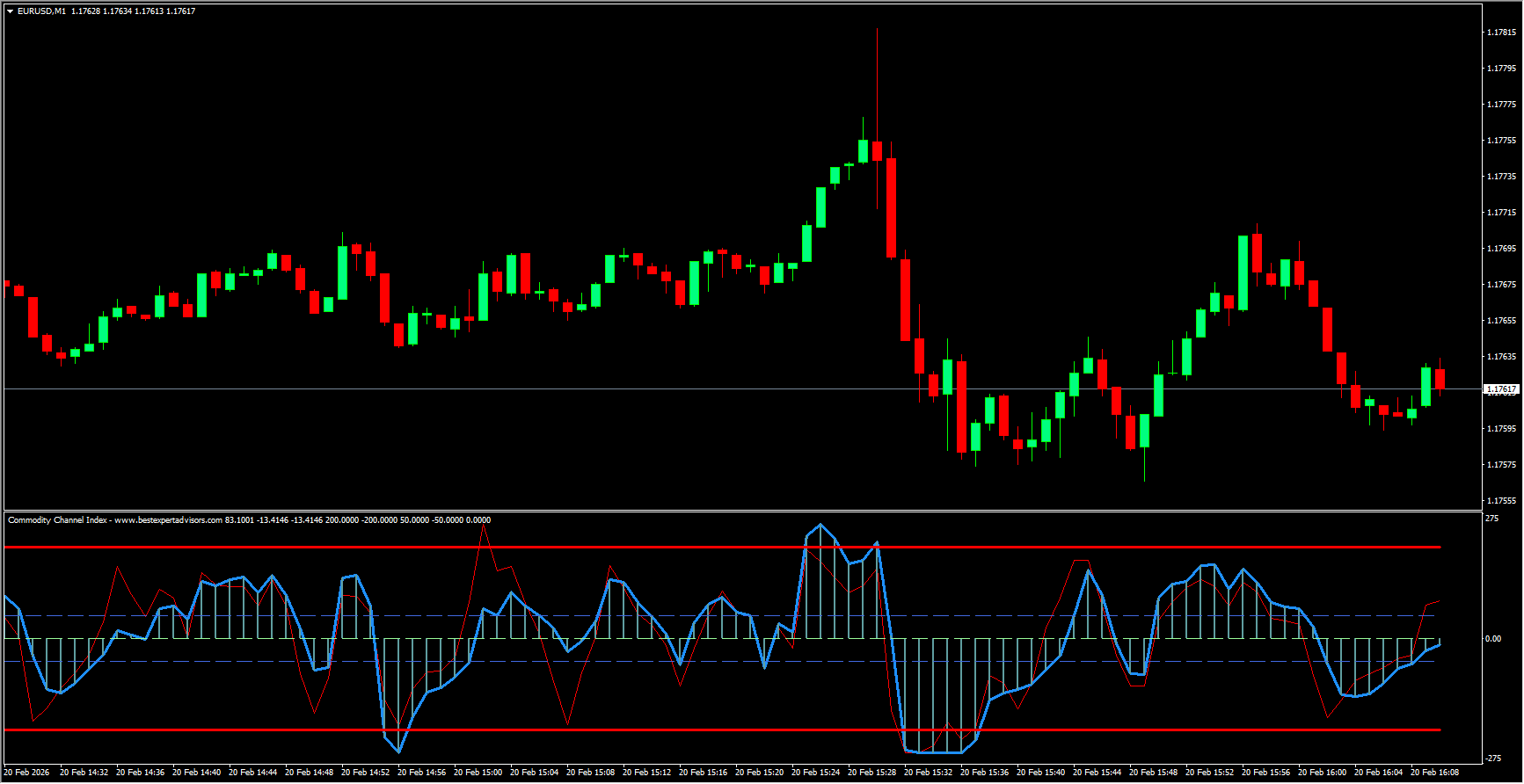This screenshot has width=1524, height=784.
Task: Click the 20 Feb 15:00 time label
Action: 478,773
